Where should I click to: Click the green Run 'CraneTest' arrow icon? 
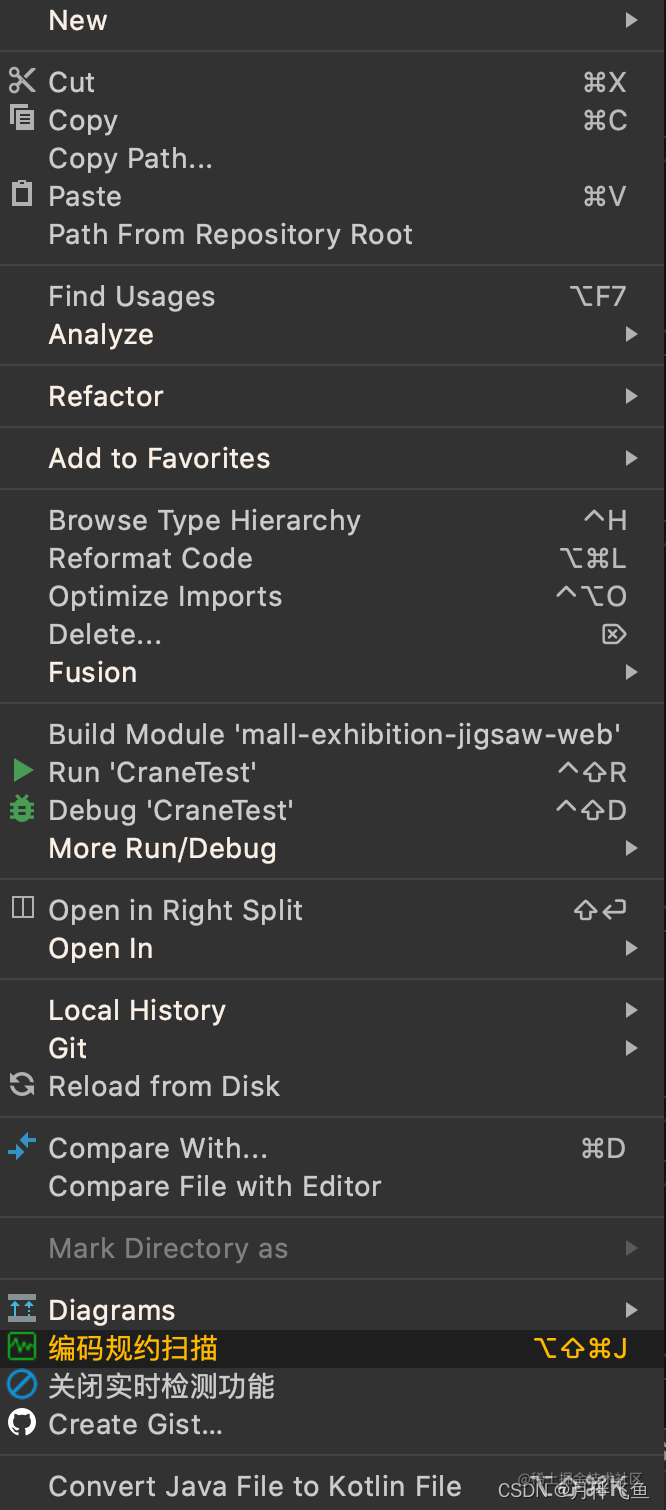click(22, 771)
